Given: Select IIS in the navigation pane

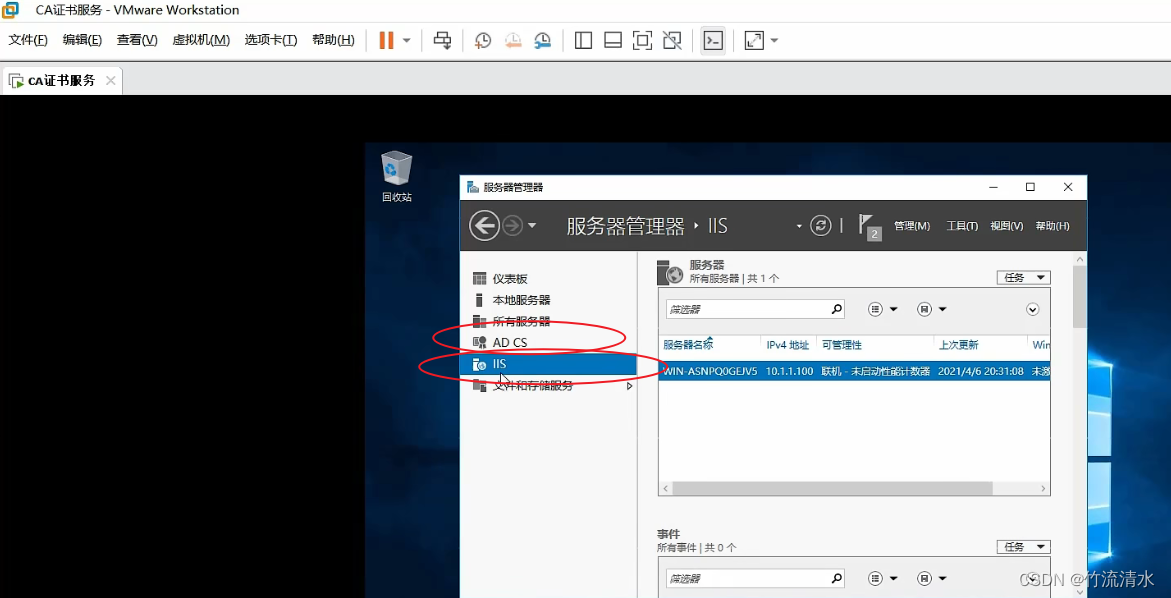Looking at the screenshot, I should pyautogui.click(x=547, y=364).
